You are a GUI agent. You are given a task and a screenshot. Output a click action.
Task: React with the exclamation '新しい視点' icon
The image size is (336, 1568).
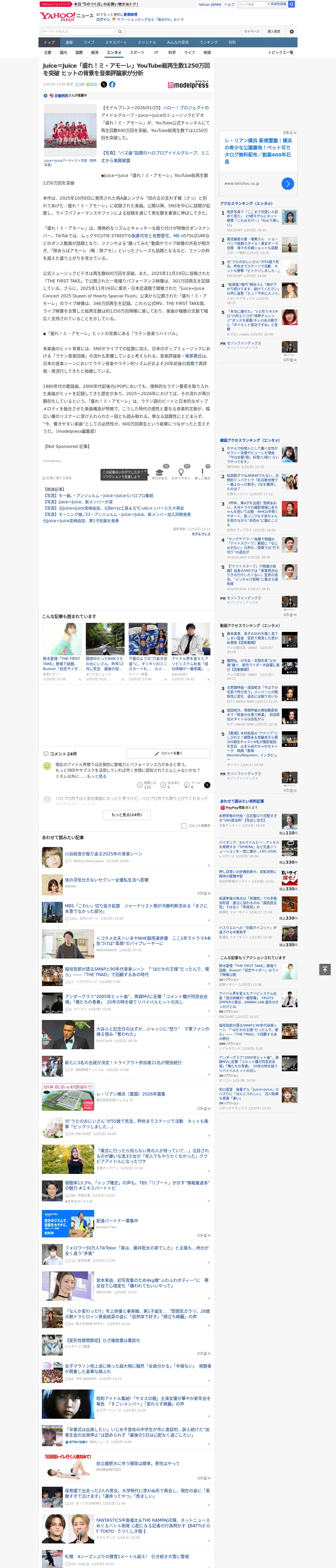[203, 472]
